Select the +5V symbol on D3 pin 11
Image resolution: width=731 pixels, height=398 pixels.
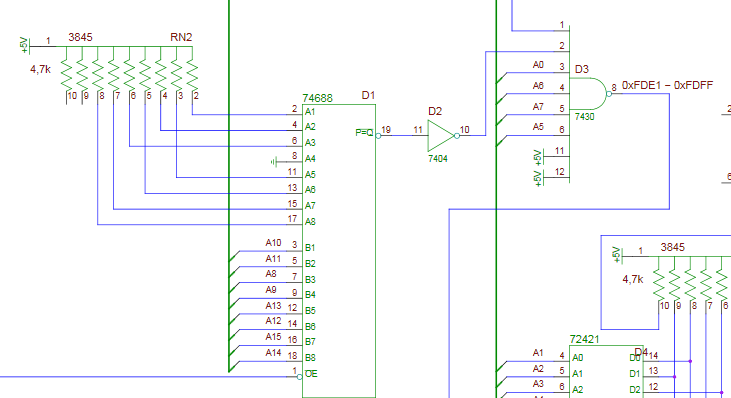click(539, 157)
